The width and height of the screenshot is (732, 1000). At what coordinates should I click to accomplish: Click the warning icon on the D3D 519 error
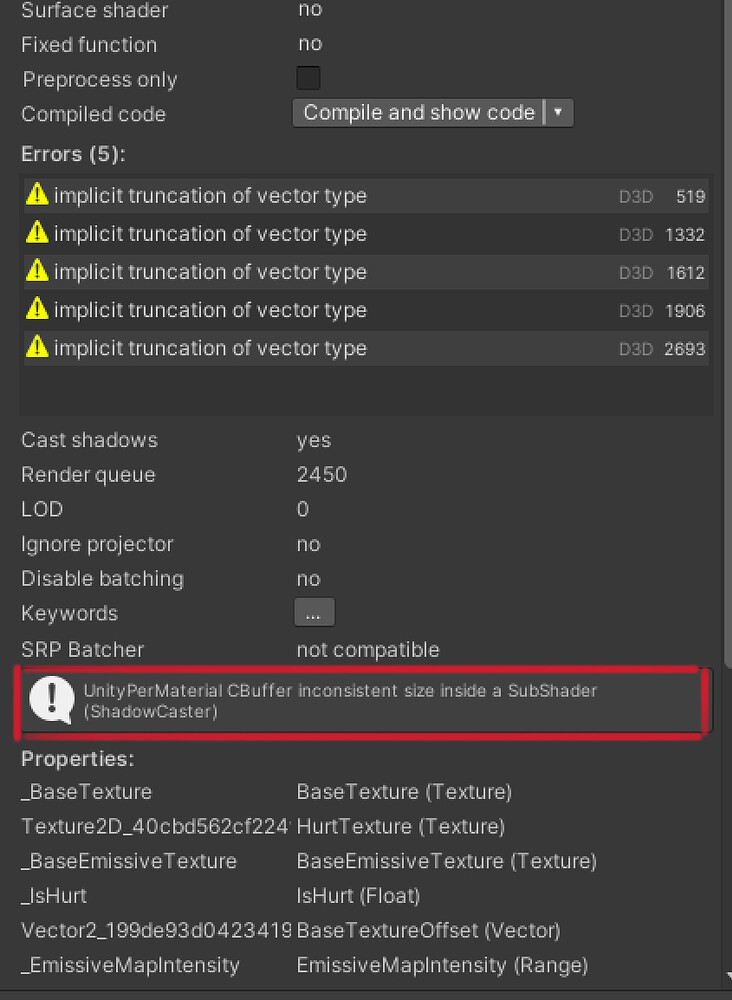point(36,195)
